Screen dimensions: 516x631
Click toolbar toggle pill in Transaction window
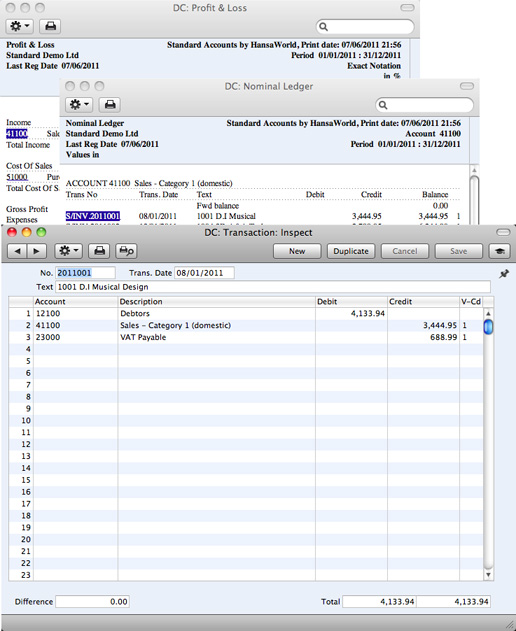click(503, 232)
